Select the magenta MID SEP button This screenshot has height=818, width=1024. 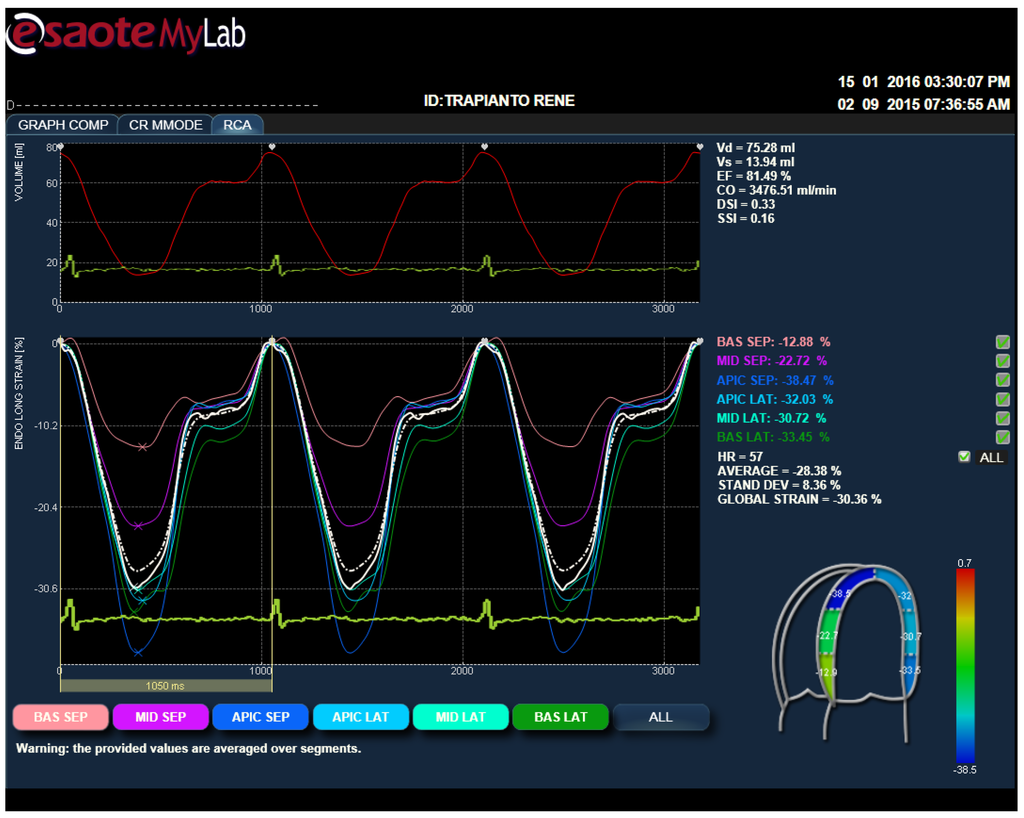(x=161, y=717)
